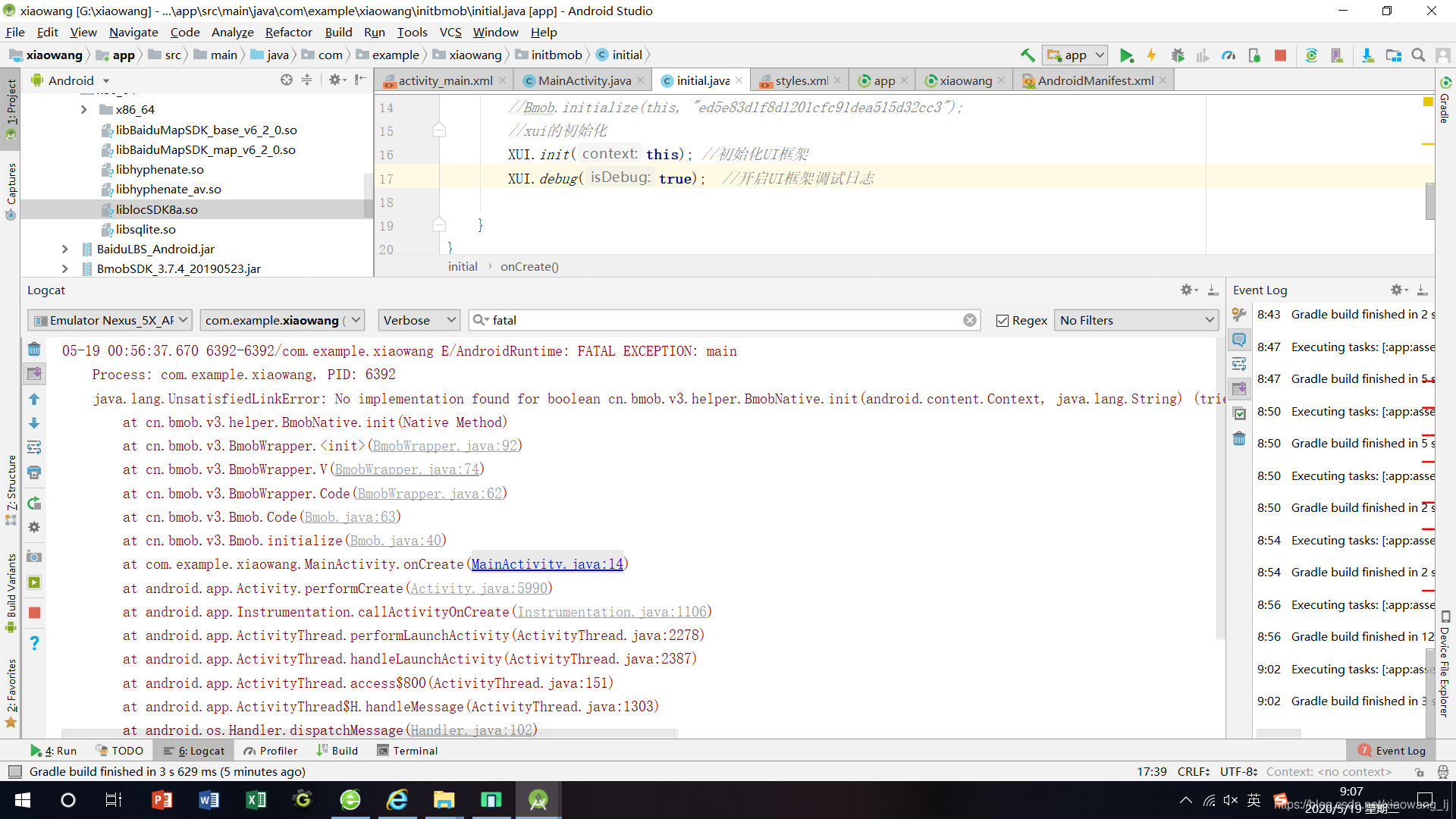Click the Debug app bug icon
Screen dimensions: 1456x819
[x=1177, y=55]
